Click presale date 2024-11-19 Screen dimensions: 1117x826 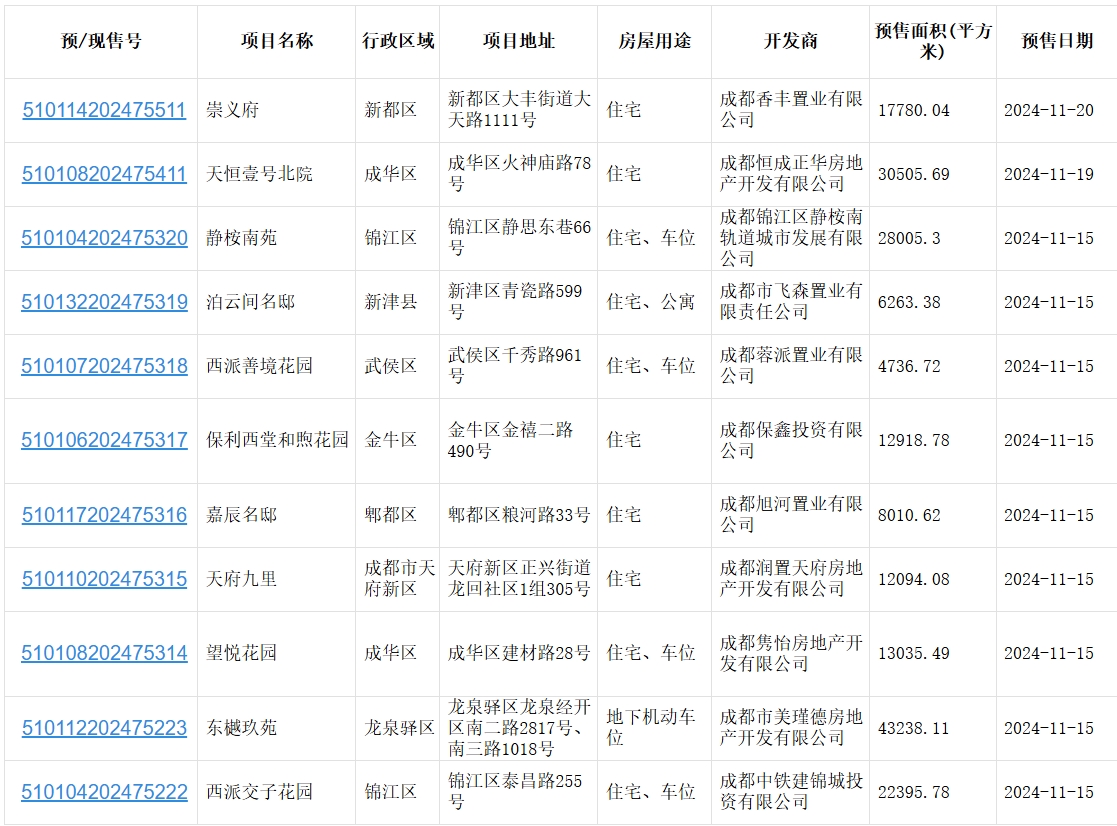(1049, 175)
